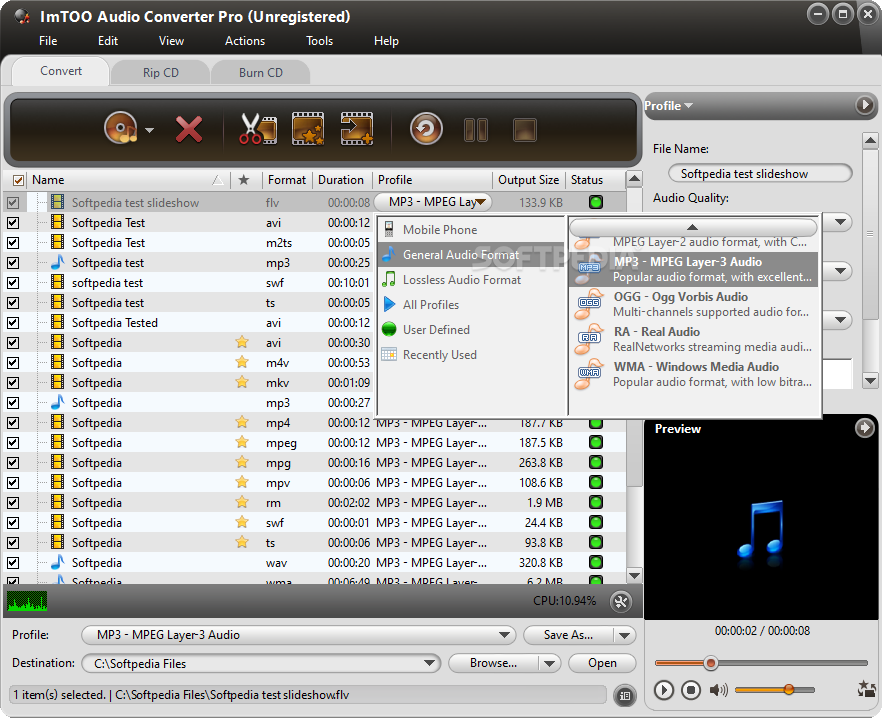Click the star on Softpedia mkv row
Screen dimensions: 882x718
242,383
